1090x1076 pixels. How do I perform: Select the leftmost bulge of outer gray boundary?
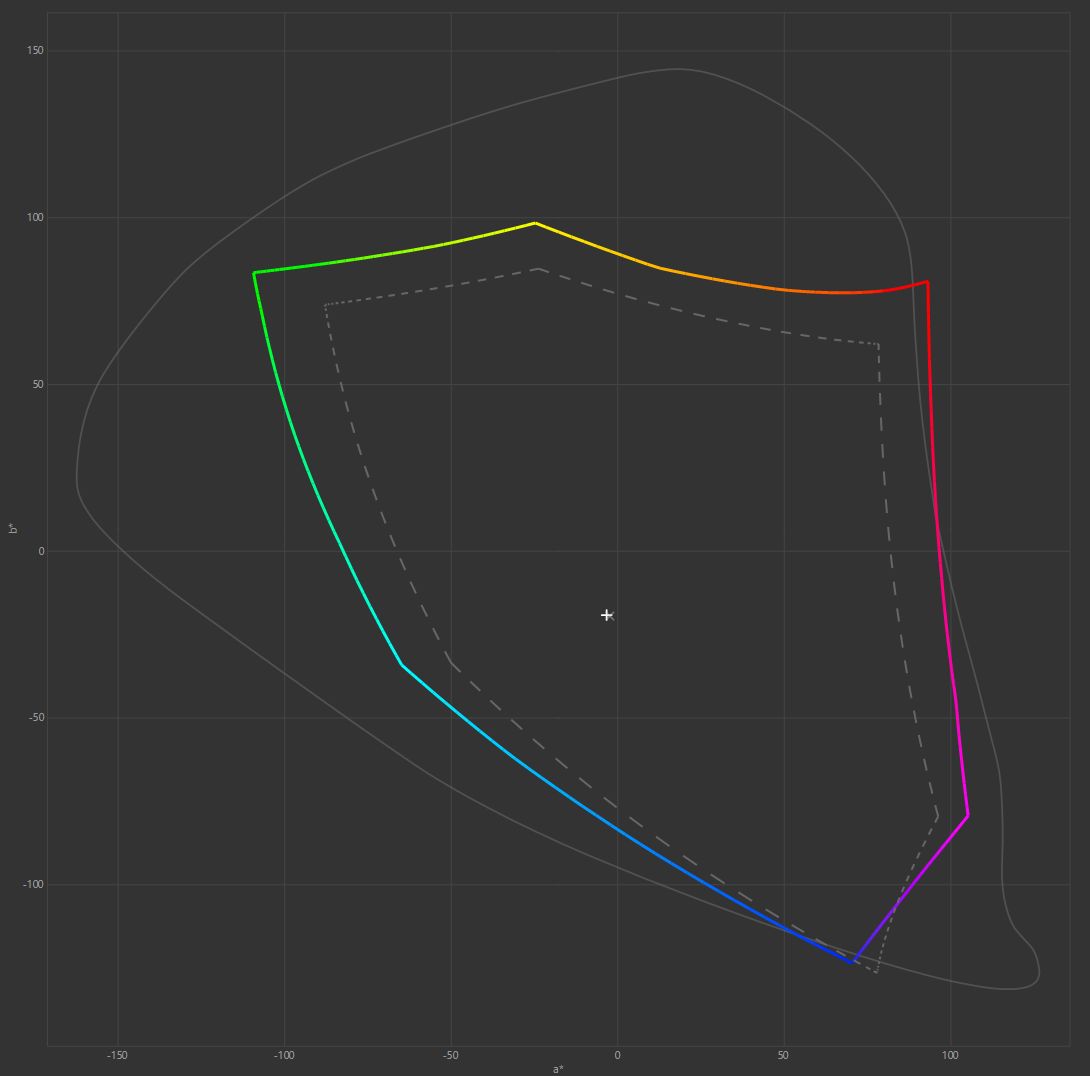pyautogui.click(x=77, y=480)
